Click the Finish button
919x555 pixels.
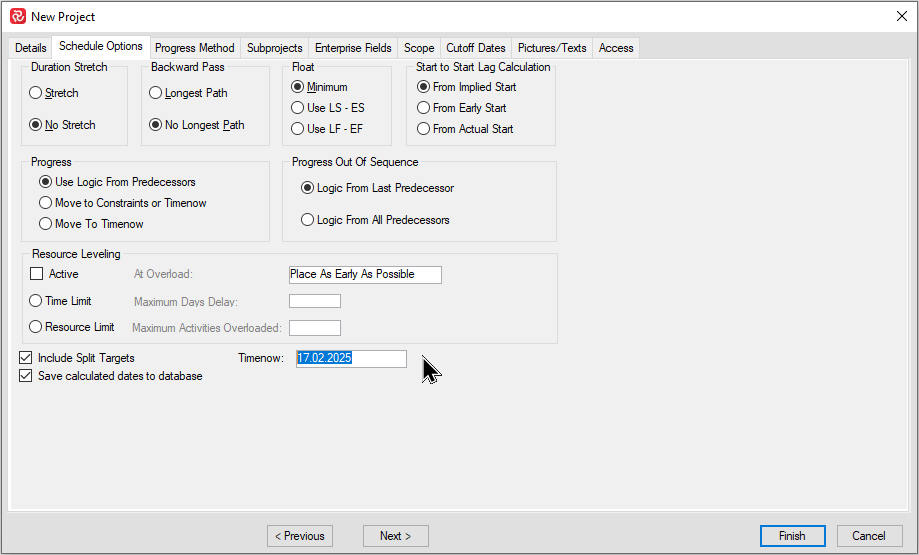(x=792, y=536)
